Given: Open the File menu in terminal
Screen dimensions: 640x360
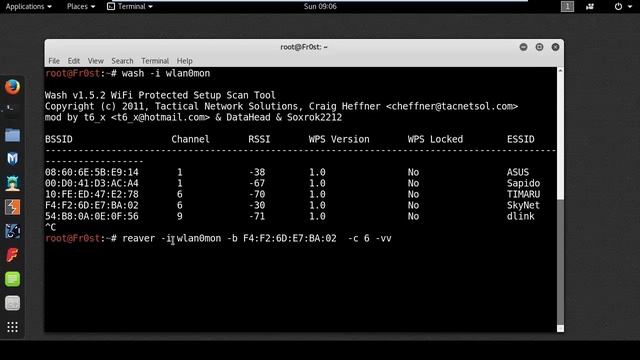Looking at the screenshot, I should click(54, 61).
